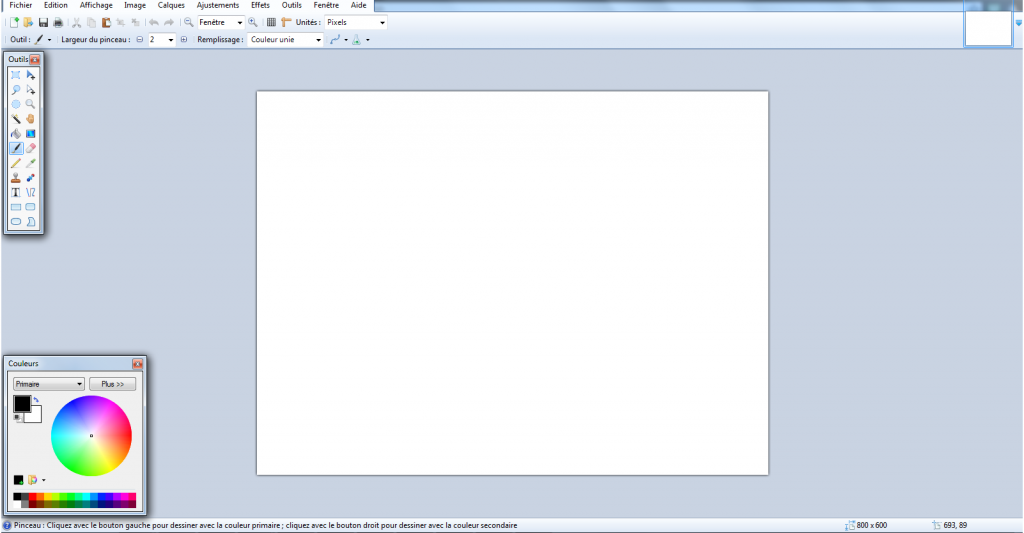The image size is (1024, 533).
Task: Select the Freeform Shape tool
Action: pos(31,221)
